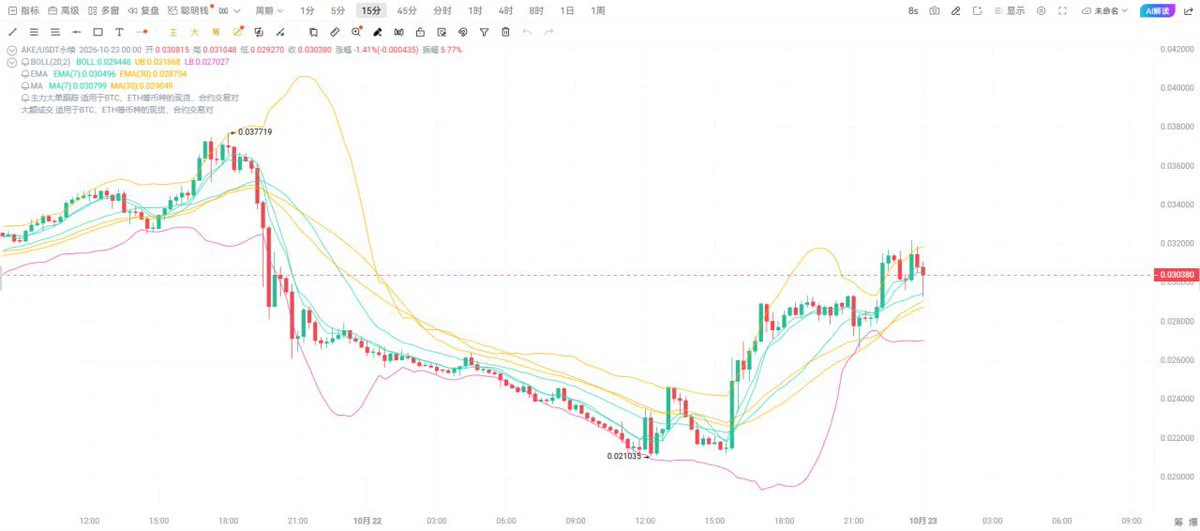The width and height of the screenshot is (1200, 531).
Task: Click the 10月23 date on time axis
Action: [923, 520]
